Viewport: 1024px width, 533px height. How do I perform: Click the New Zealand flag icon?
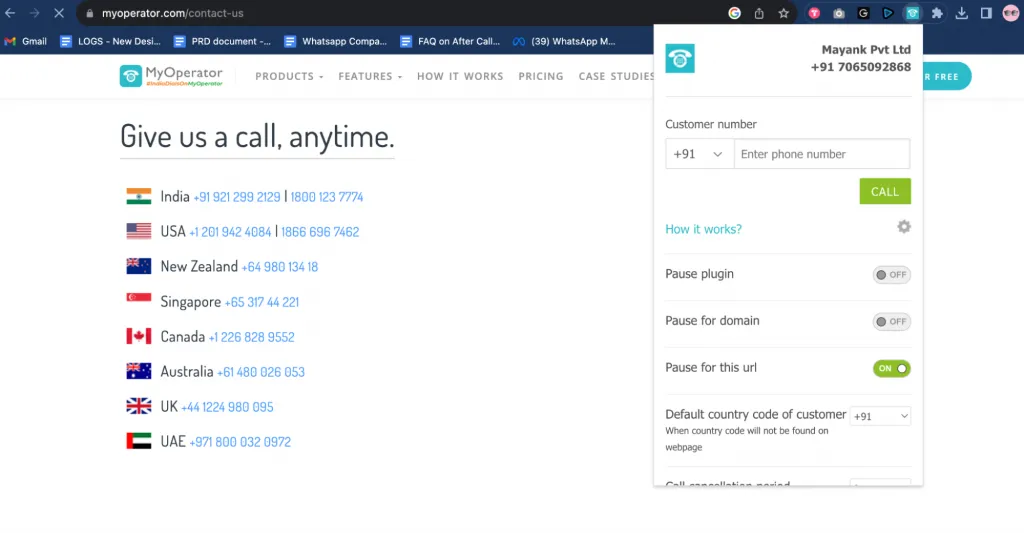tap(138, 266)
